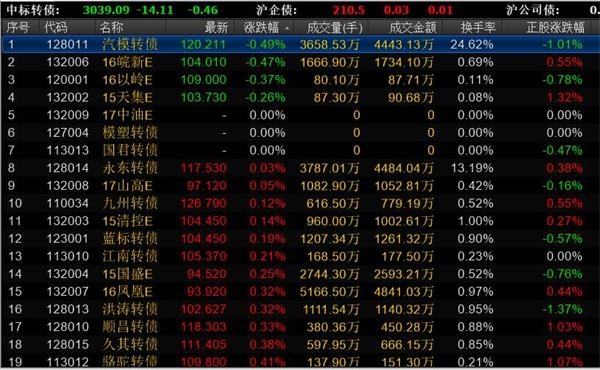The width and height of the screenshot is (600, 370).
Task: Select the 汽模转债 row
Action: pos(300,44)
